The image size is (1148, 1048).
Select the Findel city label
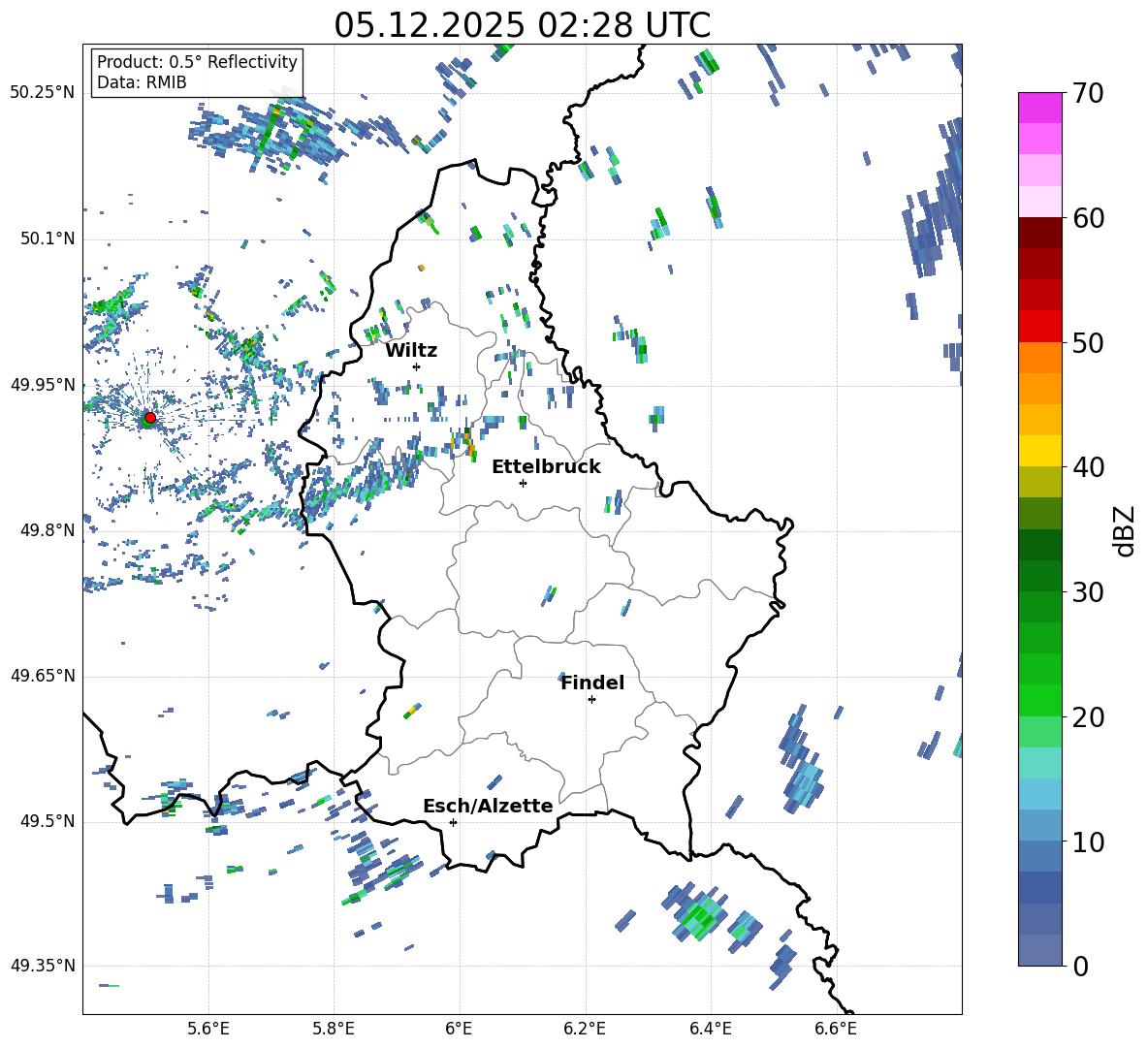(592, 683)
